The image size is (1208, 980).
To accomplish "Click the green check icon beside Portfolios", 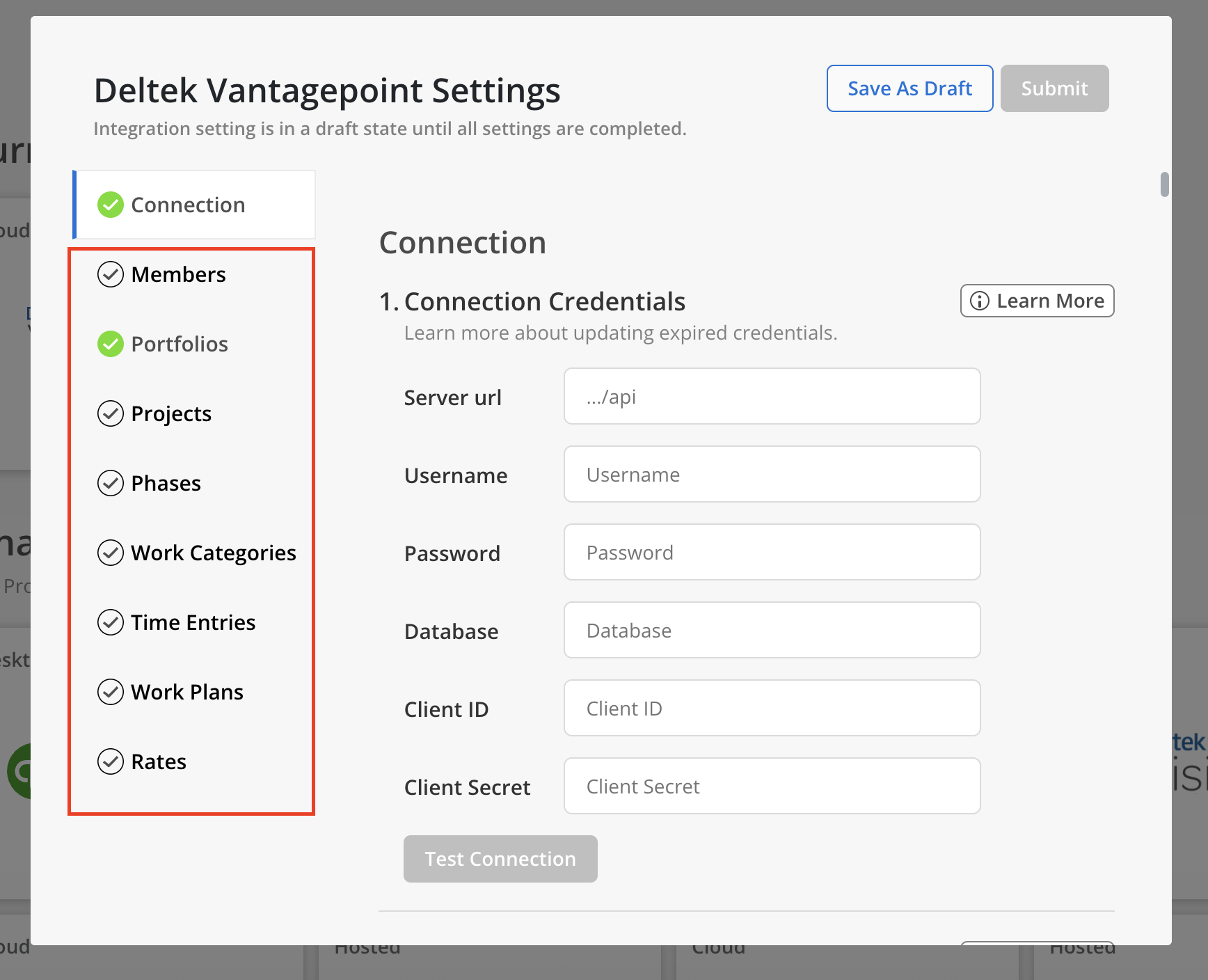I will click(110, 344).
